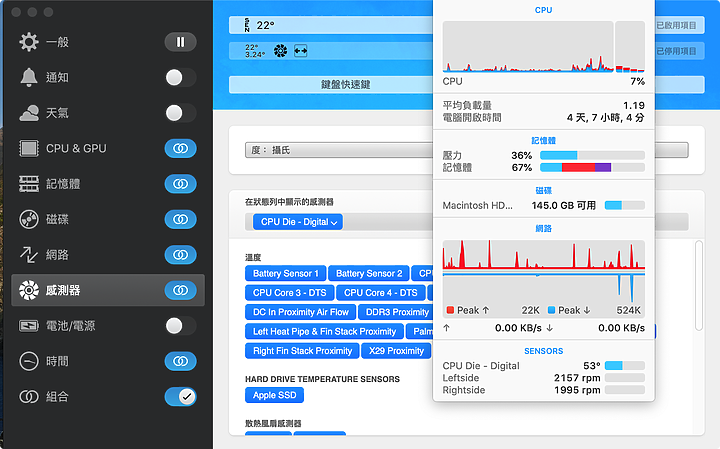This screenshot has width=720, height=449.
Task: Click the Notifications bell icon
Action: coord(29,78)
